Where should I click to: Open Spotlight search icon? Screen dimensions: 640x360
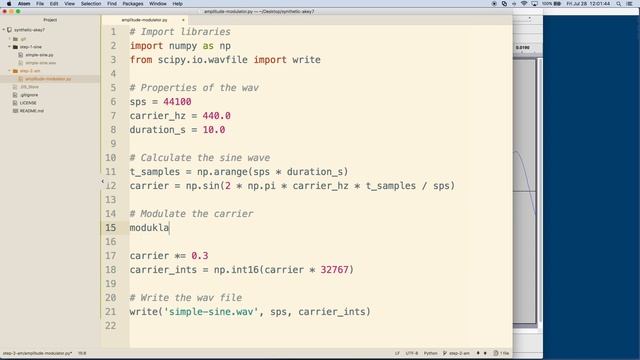pos(619,4)
